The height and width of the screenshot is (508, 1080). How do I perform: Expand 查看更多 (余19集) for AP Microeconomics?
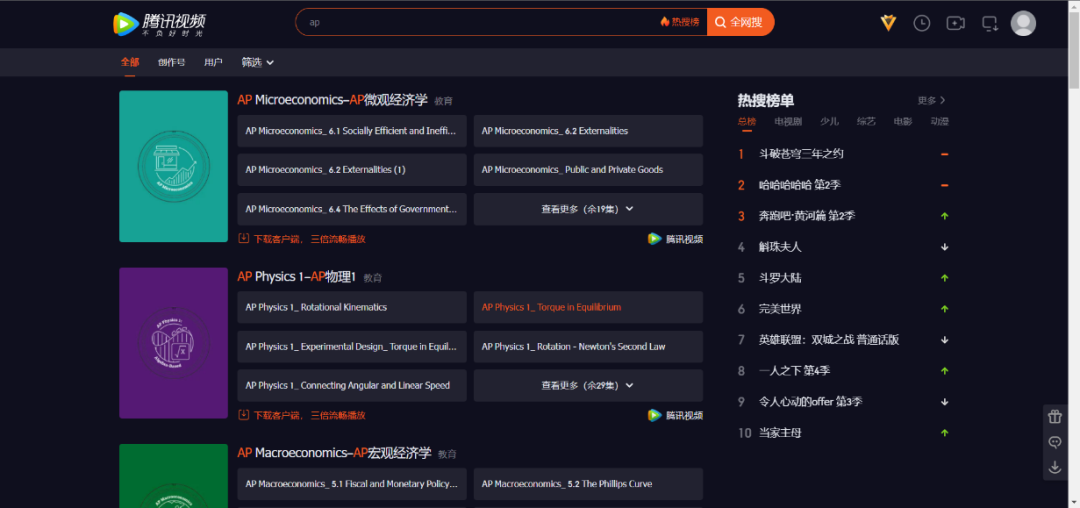pos(588,209)
